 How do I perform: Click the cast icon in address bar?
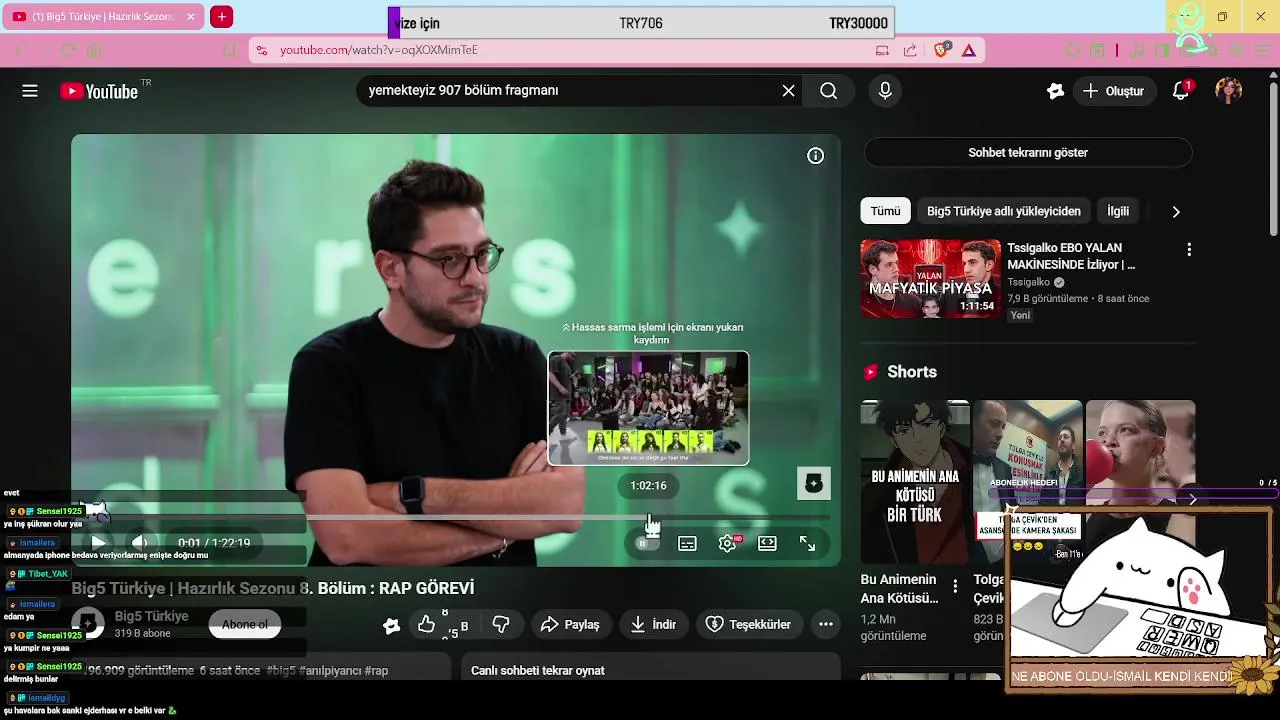(882, 50)
